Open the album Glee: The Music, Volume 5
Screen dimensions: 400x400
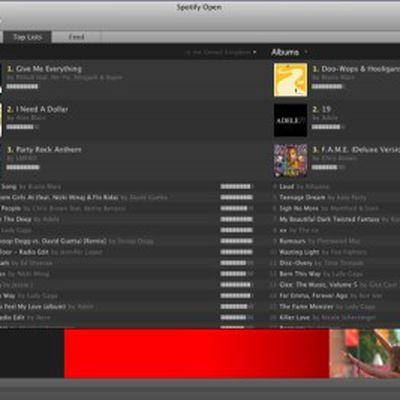click(318, 285)
